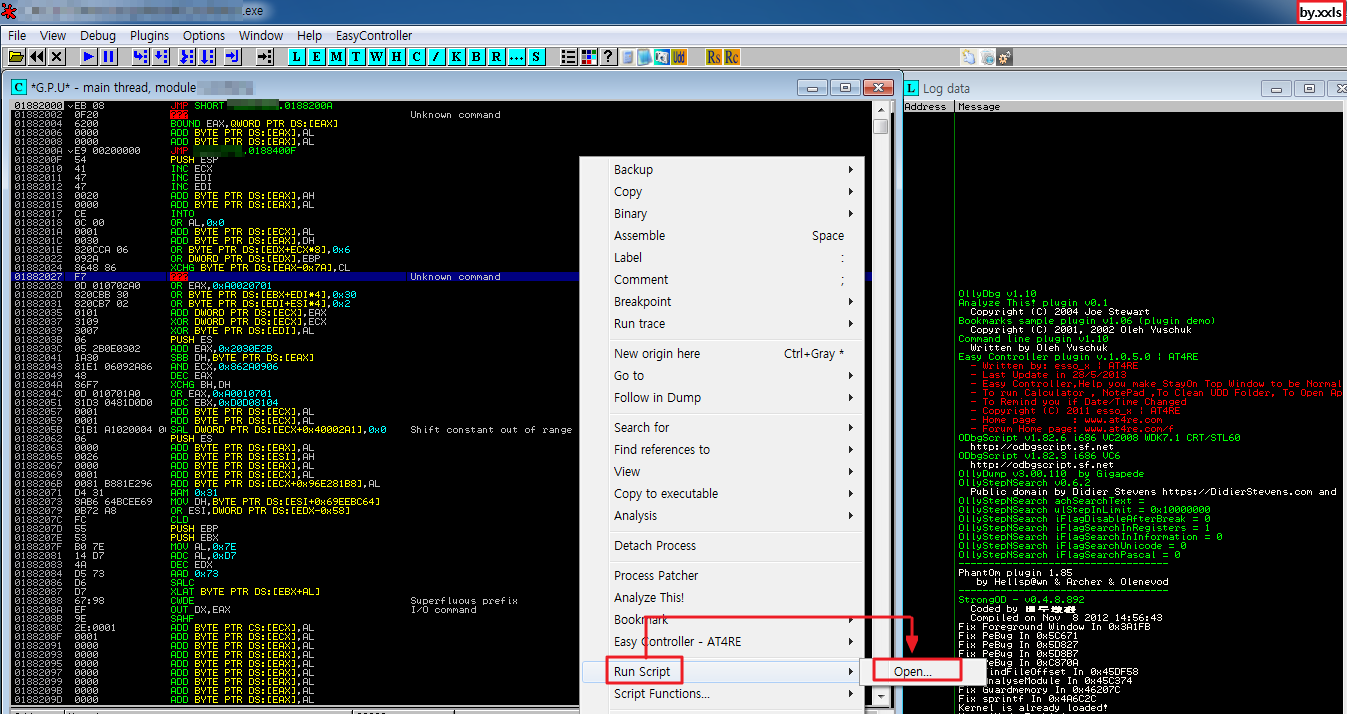Image resolution: width=1347 pixels, height=714 pixels.
Task: Click the Address column header in Log data
Action: point(928,106)
